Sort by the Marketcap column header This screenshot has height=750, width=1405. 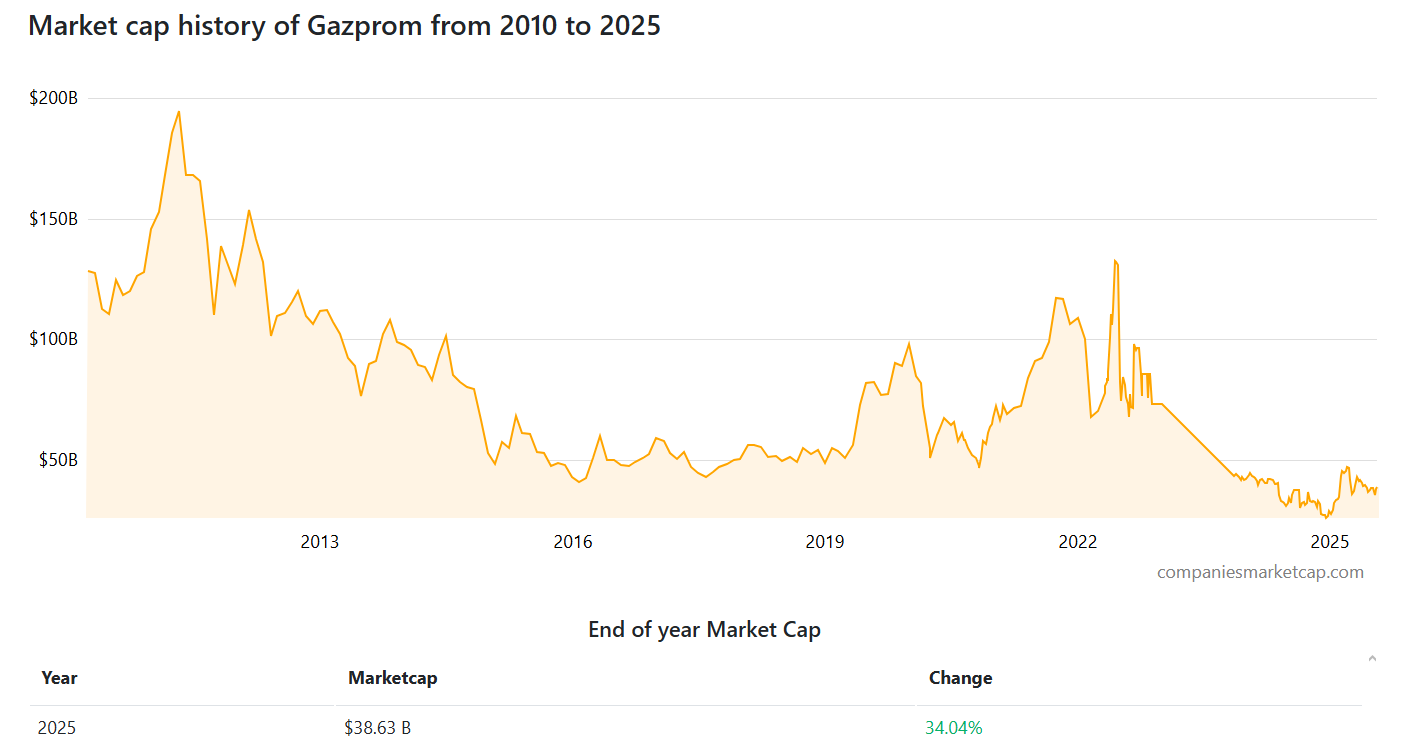392,678
